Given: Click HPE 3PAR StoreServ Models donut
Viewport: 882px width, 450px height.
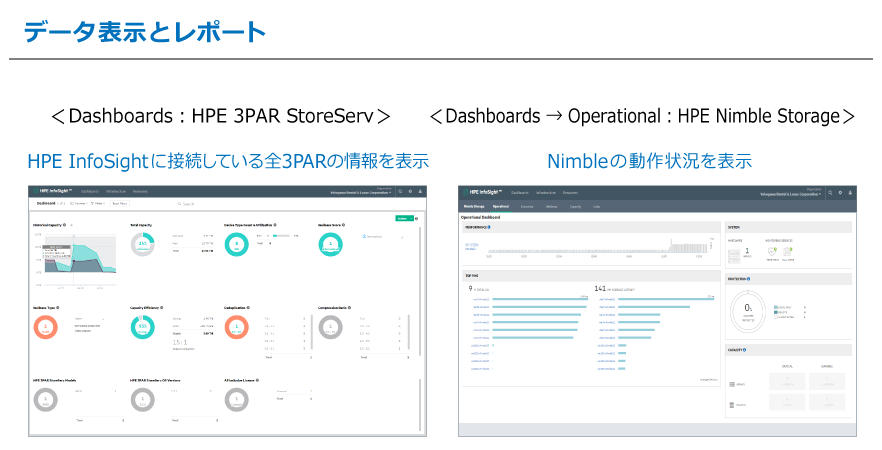Looking at the screenshot, I should 46,400.
